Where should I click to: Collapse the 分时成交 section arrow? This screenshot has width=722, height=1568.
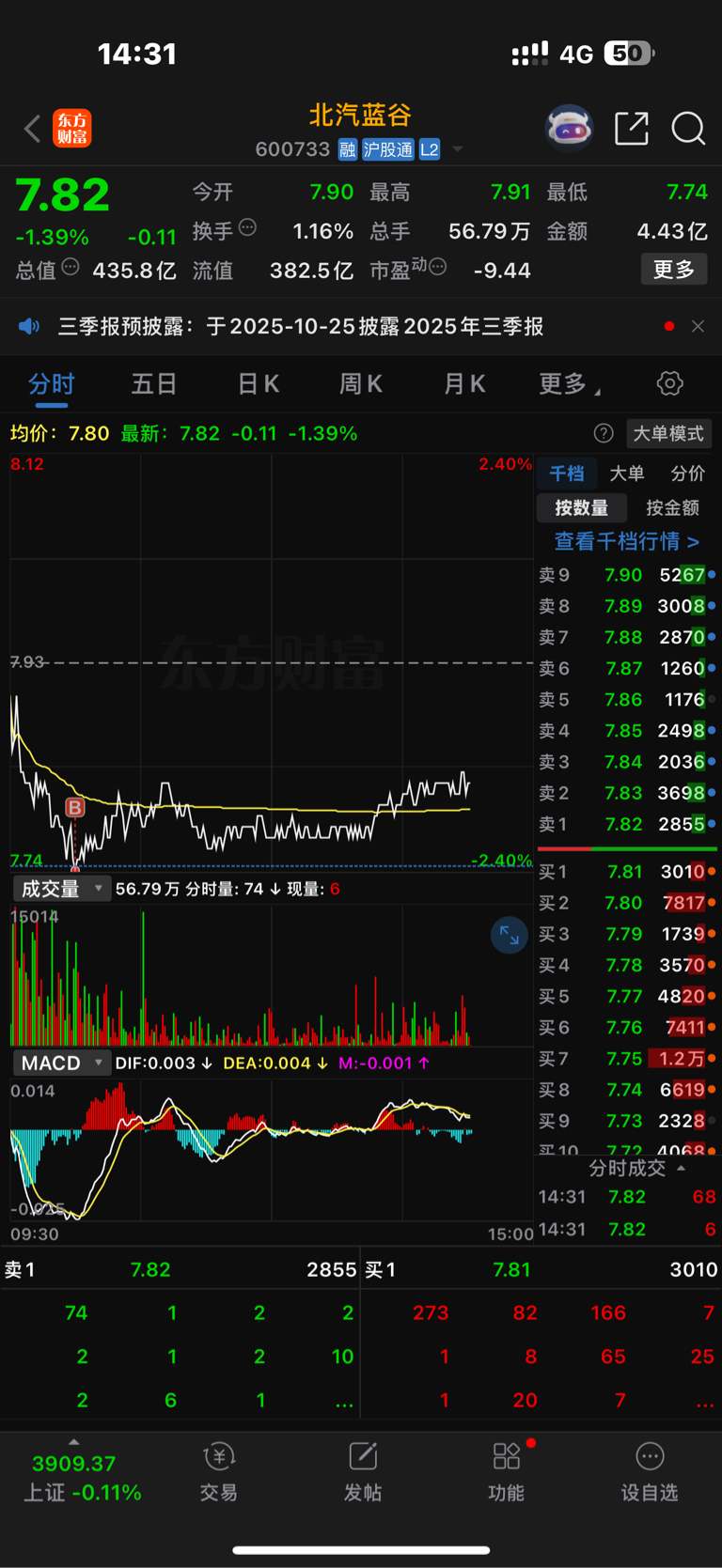point(681,1168)
